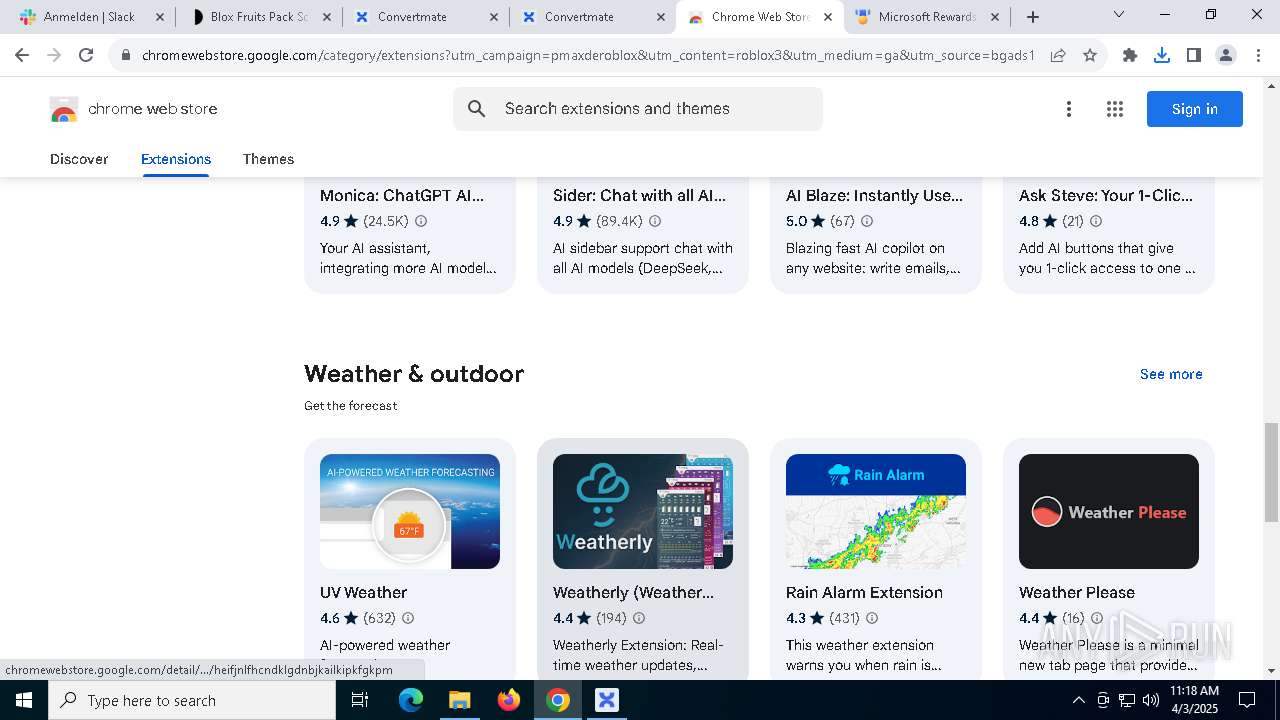Show rating info for UV Weather
Screen dimensions: 1280x720
pyautogui.click(x=408, y=618)
